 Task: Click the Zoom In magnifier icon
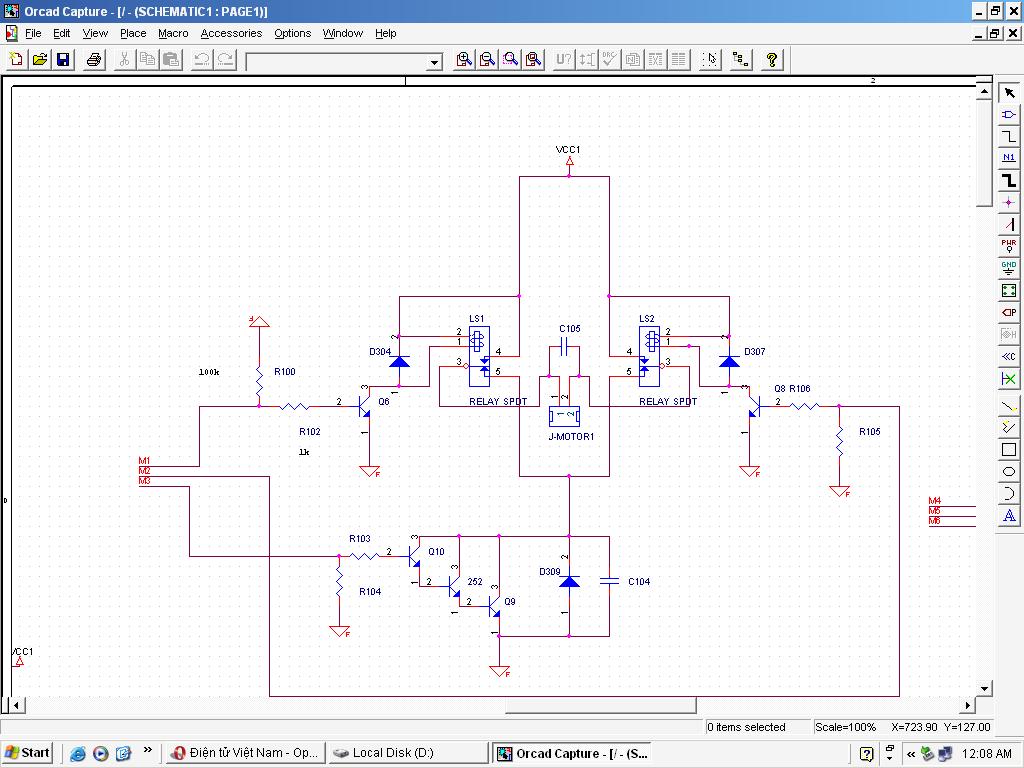pyautogui.click(x=464, y=59)
